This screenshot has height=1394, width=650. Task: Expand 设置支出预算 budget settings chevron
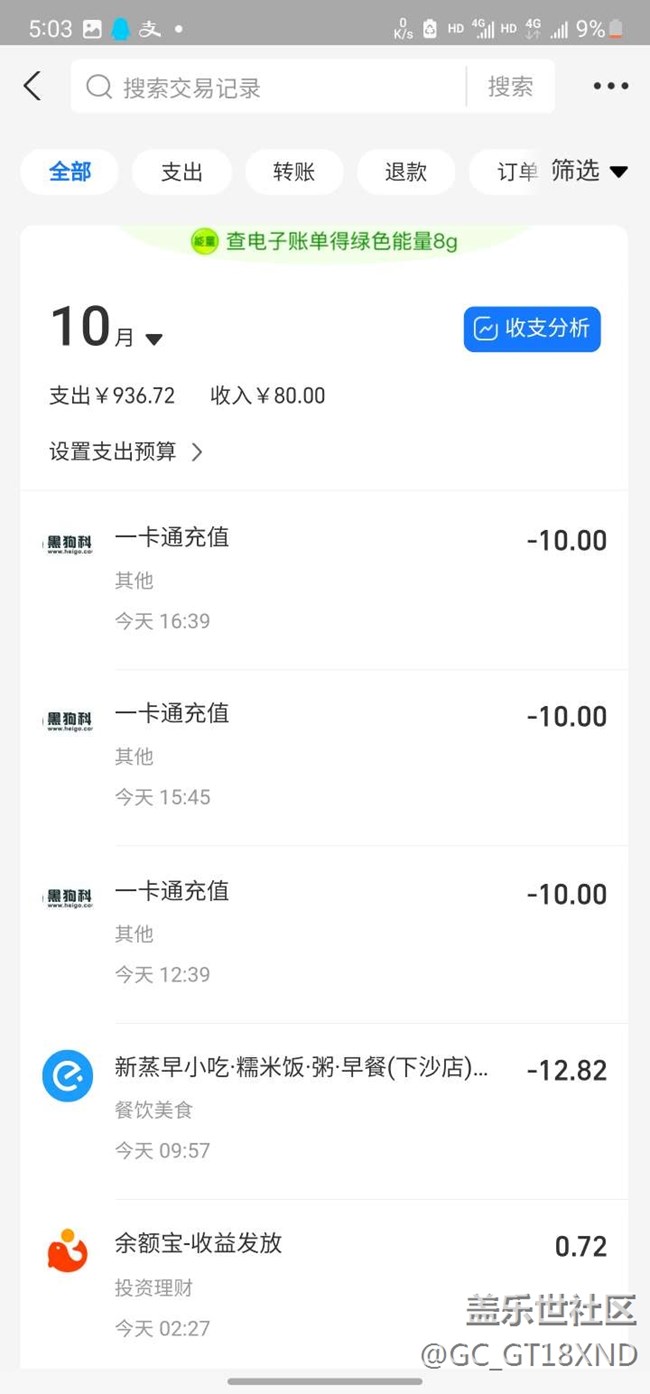point(197,452)
